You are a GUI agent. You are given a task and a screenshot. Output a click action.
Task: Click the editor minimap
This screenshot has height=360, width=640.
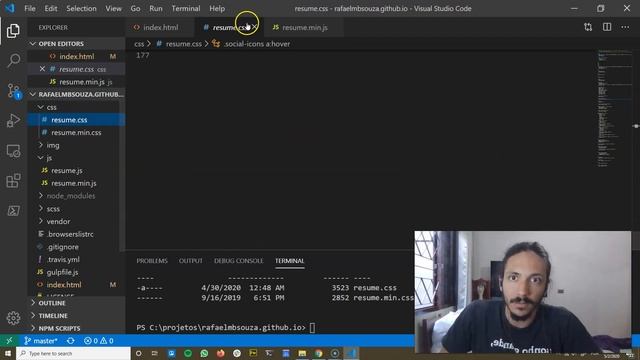tap(614, 108)
